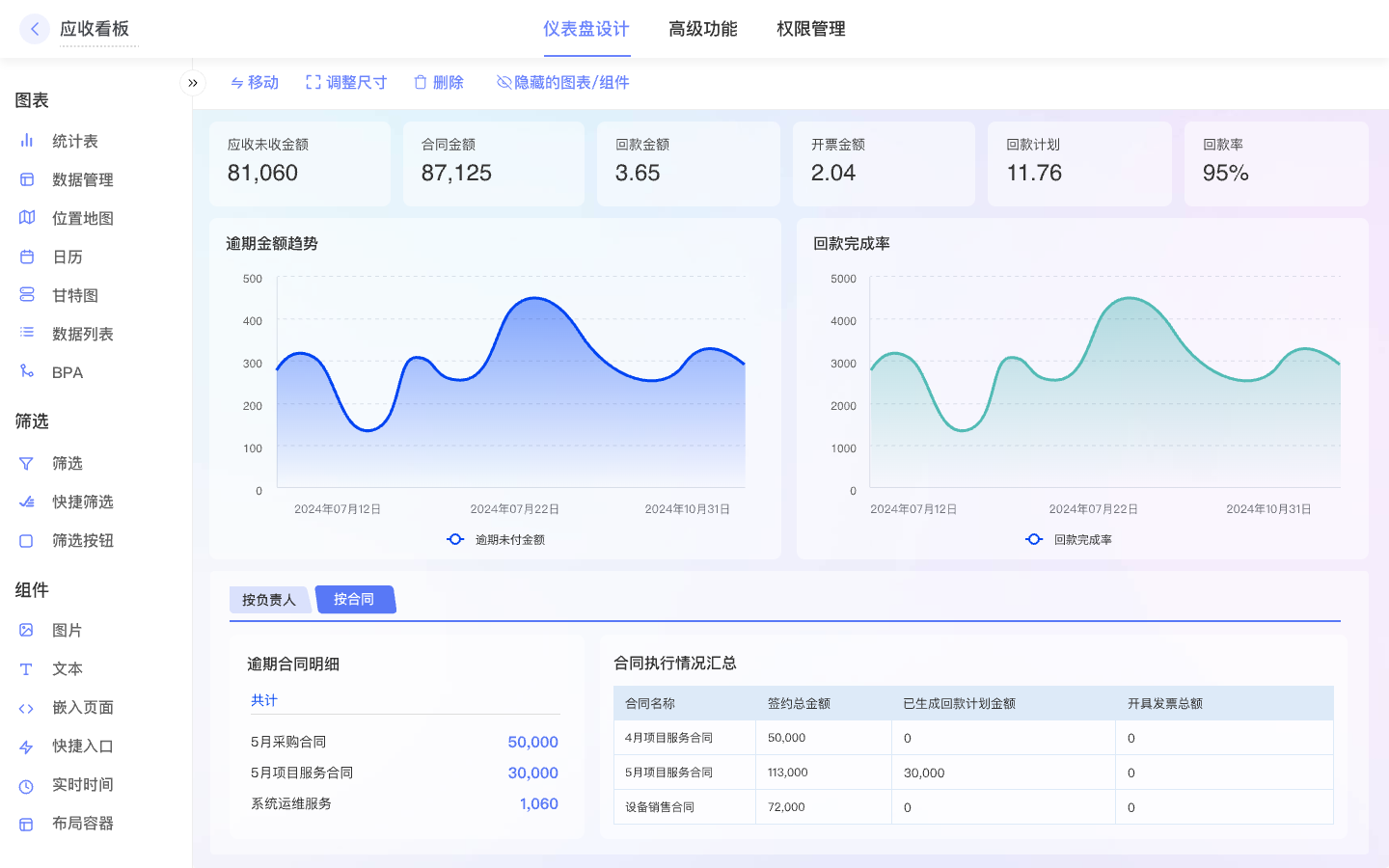Click the 共计 link in 逾期合同明细

[x=264, y=700]
